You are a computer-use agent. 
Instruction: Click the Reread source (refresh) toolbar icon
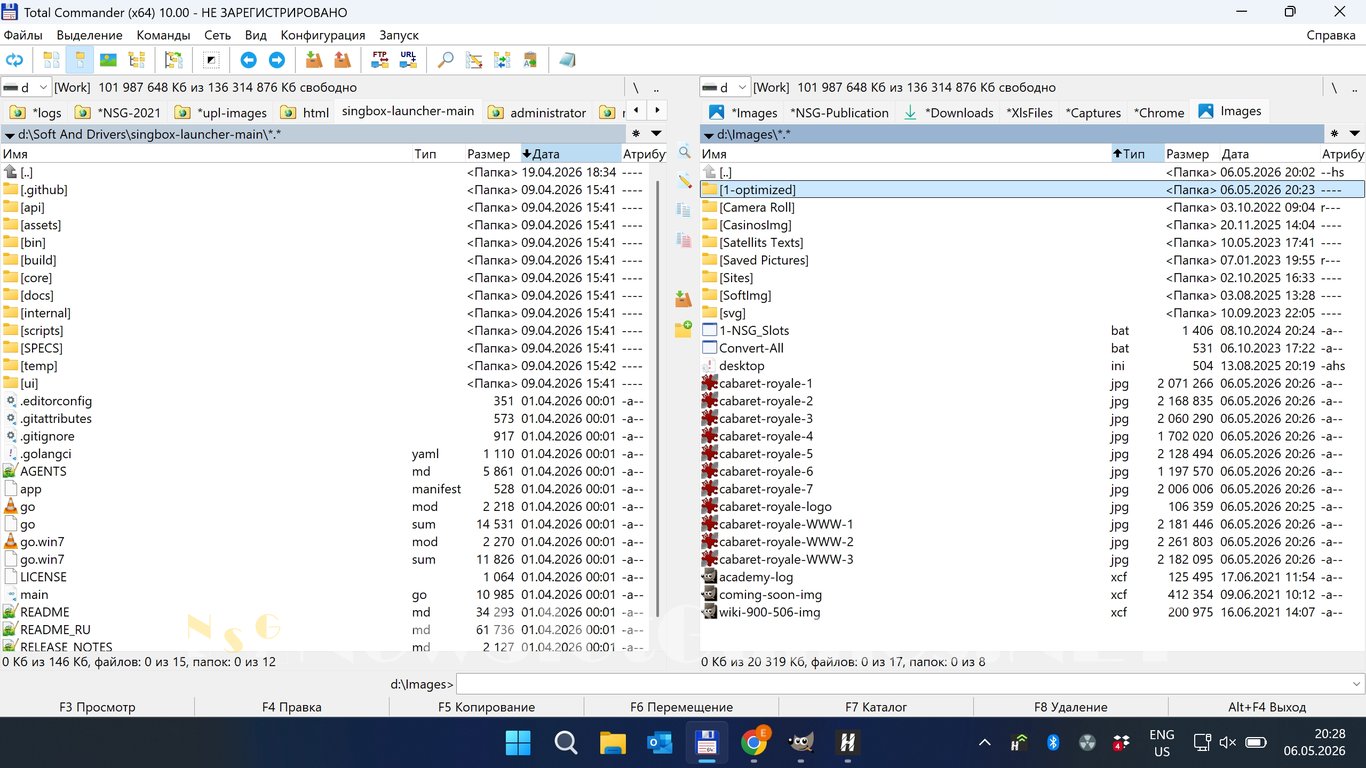15,60
